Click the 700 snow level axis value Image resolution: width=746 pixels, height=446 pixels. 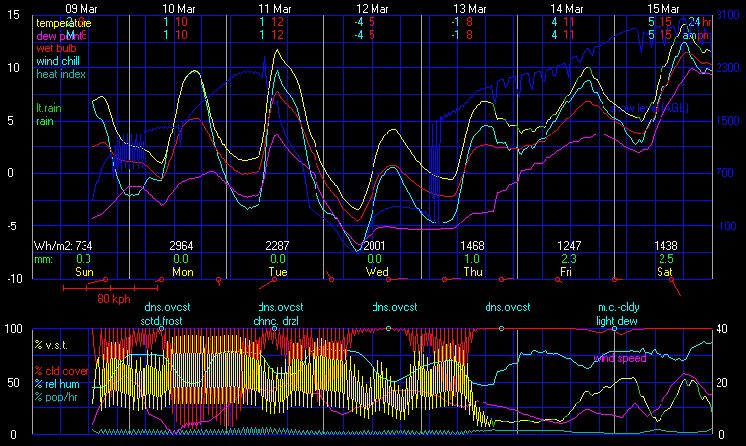click(x=725, y=173)
